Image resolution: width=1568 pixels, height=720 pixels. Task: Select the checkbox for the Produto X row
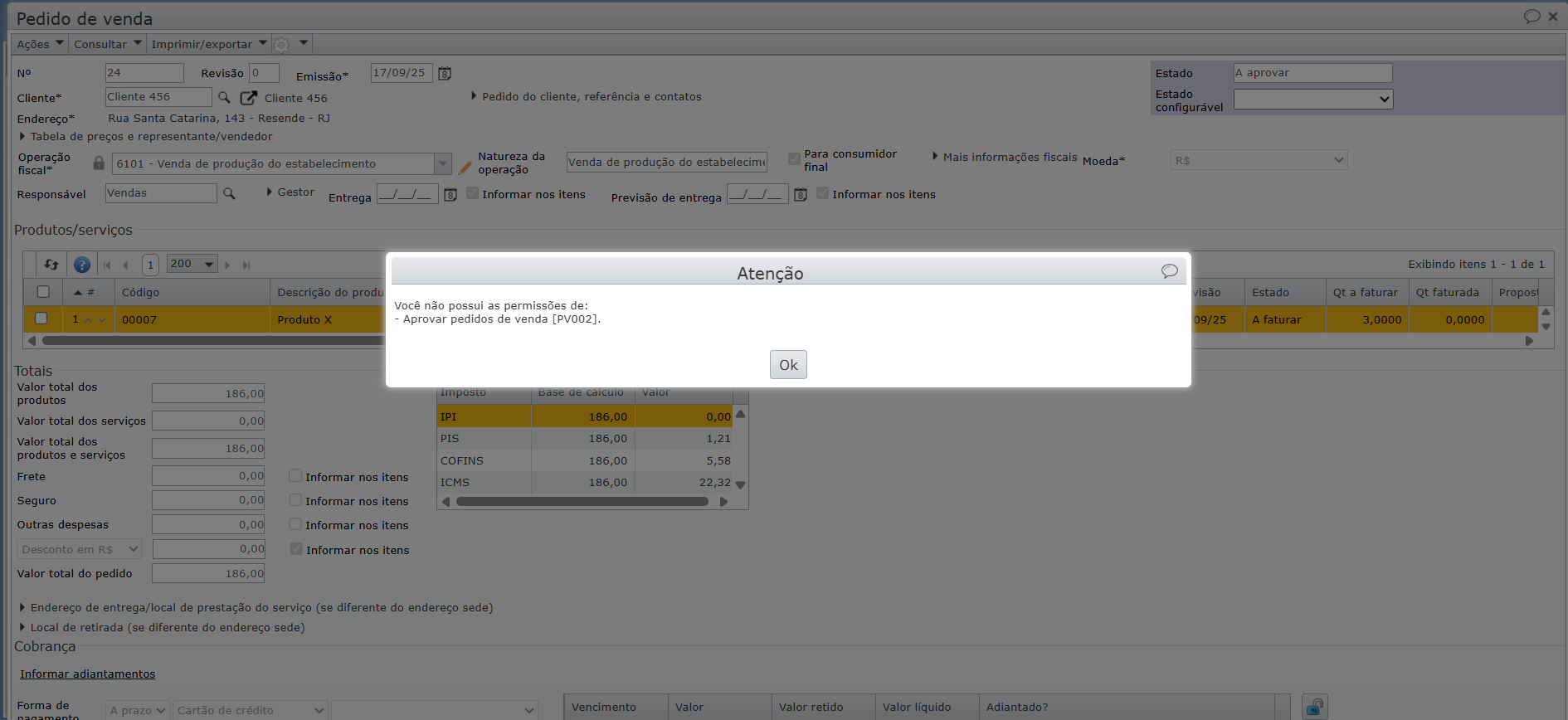coord(41,319)
